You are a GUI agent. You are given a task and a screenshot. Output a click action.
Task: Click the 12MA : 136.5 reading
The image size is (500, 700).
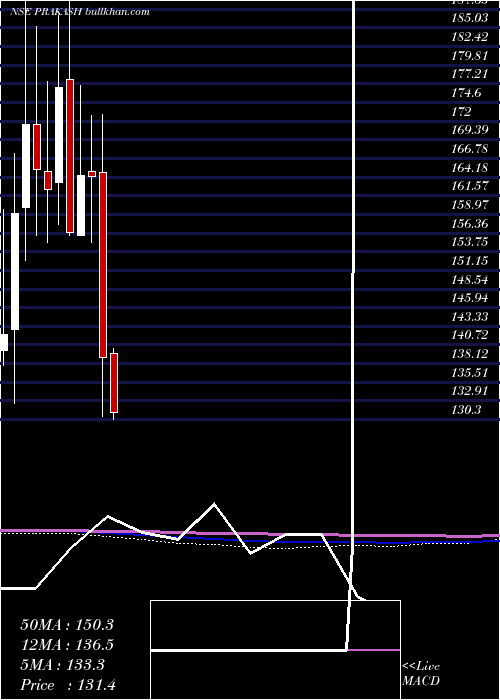67,645
